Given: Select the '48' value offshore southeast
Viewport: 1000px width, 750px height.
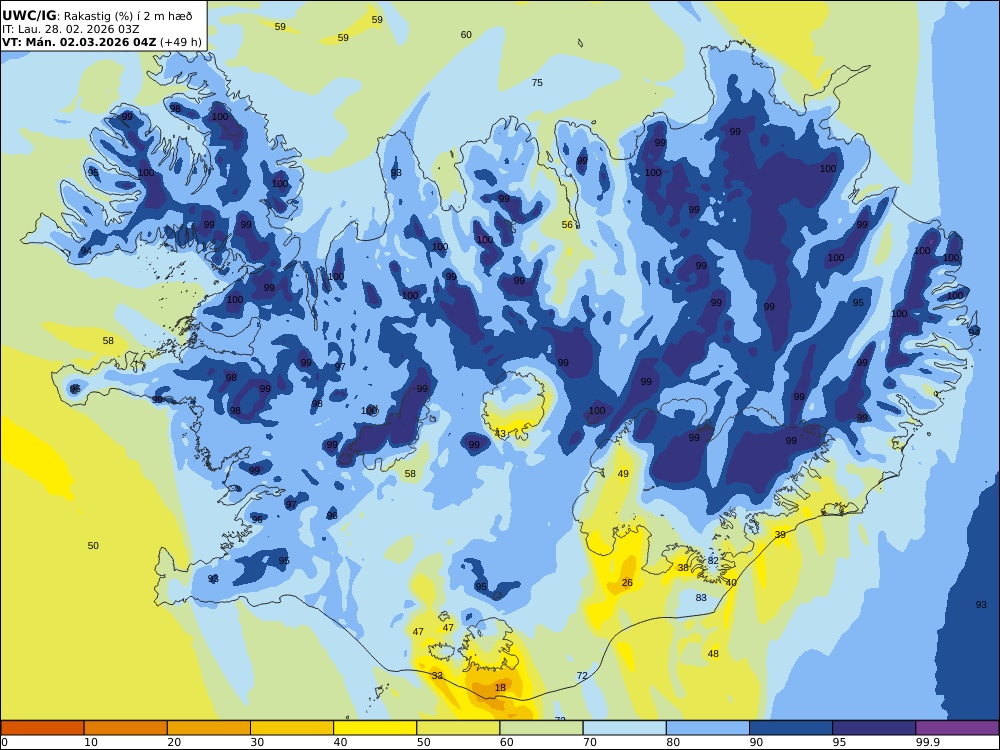Looking at the screenshot, I should [713, 653].
